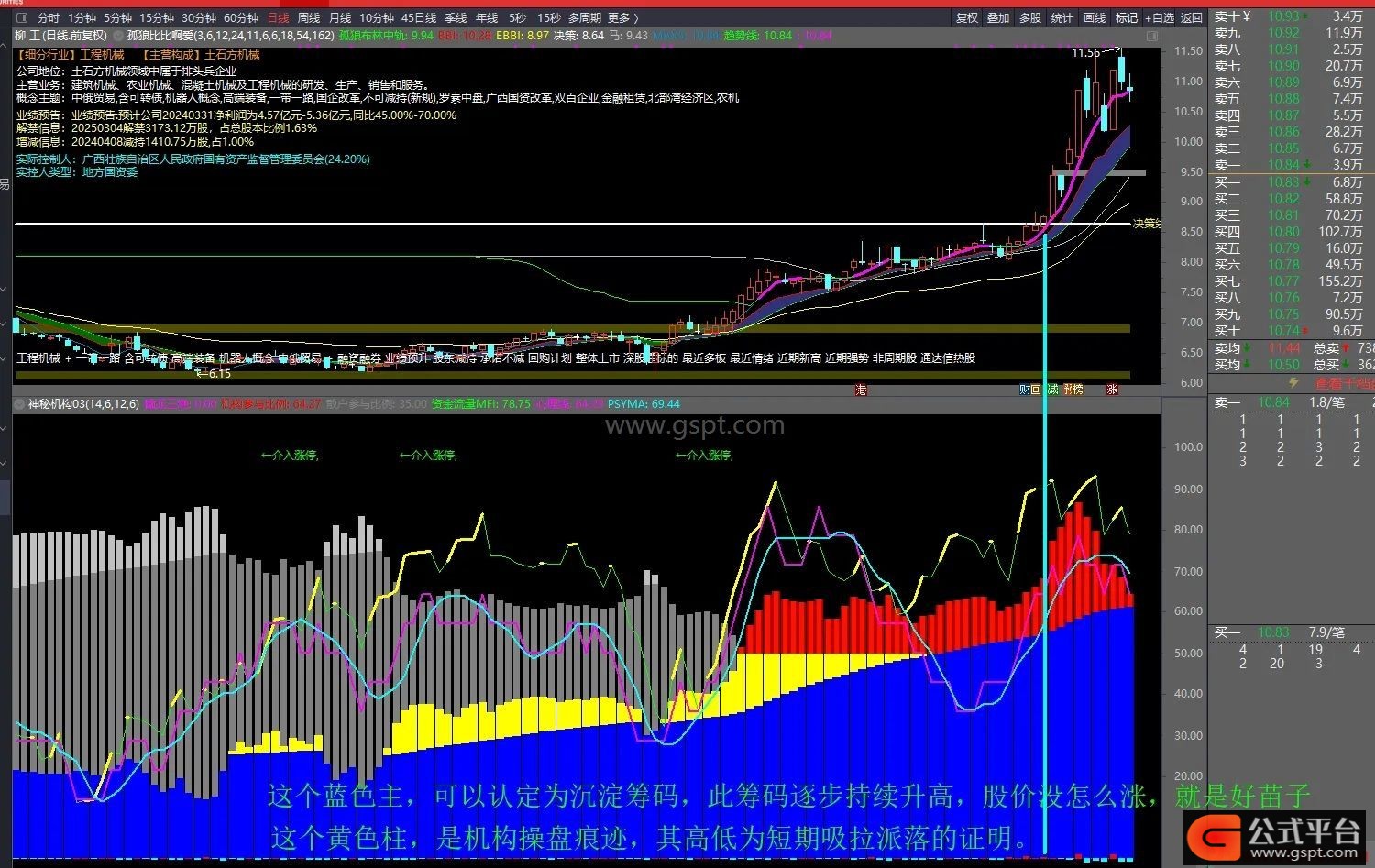Open the 回 event badge
Image resolution: width=1375 pixels, height=868 pixels.
tap(1035, 390)
